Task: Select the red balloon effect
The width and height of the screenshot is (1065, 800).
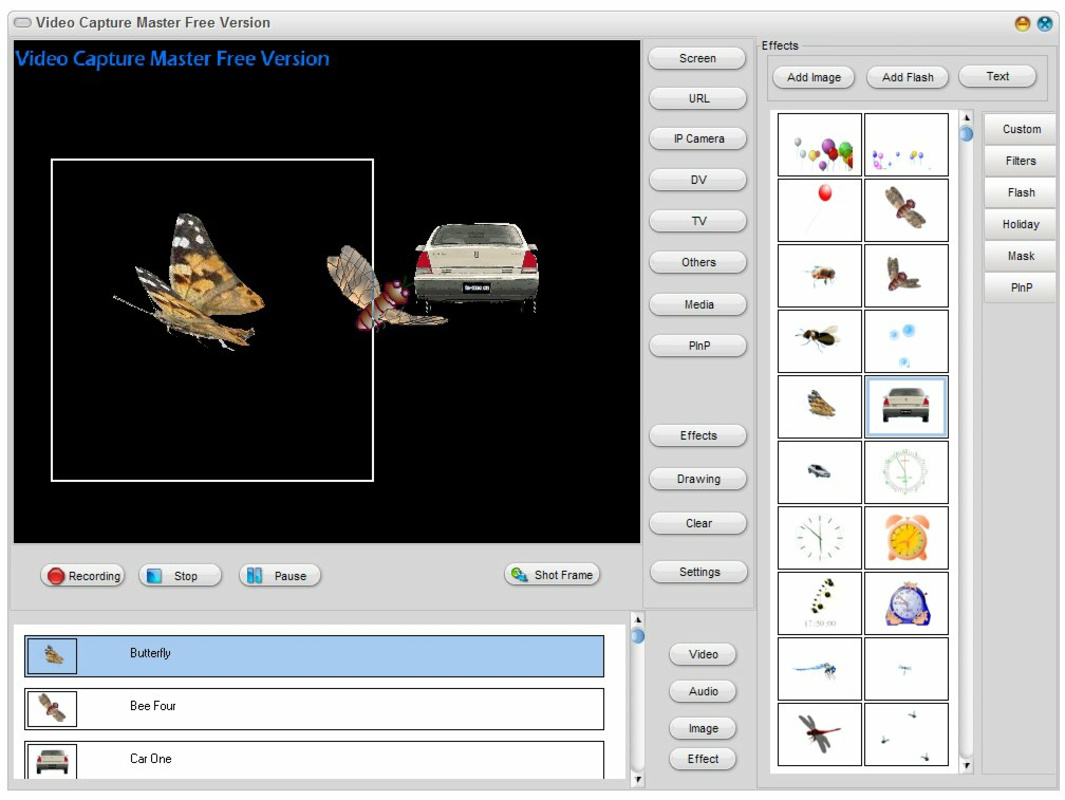Action: pos(817,209)
